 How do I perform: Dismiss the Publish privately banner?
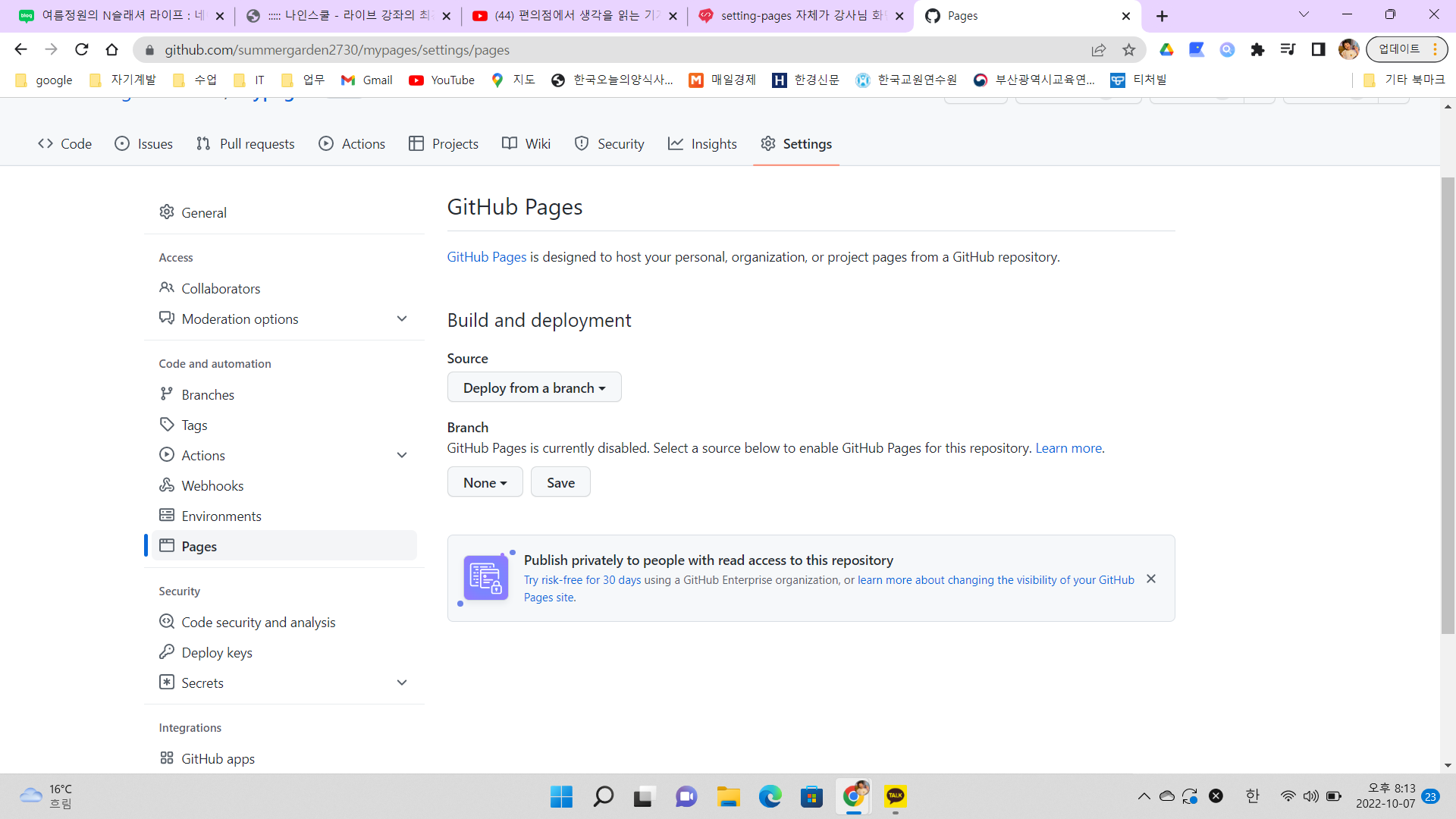click(1151, 579)
